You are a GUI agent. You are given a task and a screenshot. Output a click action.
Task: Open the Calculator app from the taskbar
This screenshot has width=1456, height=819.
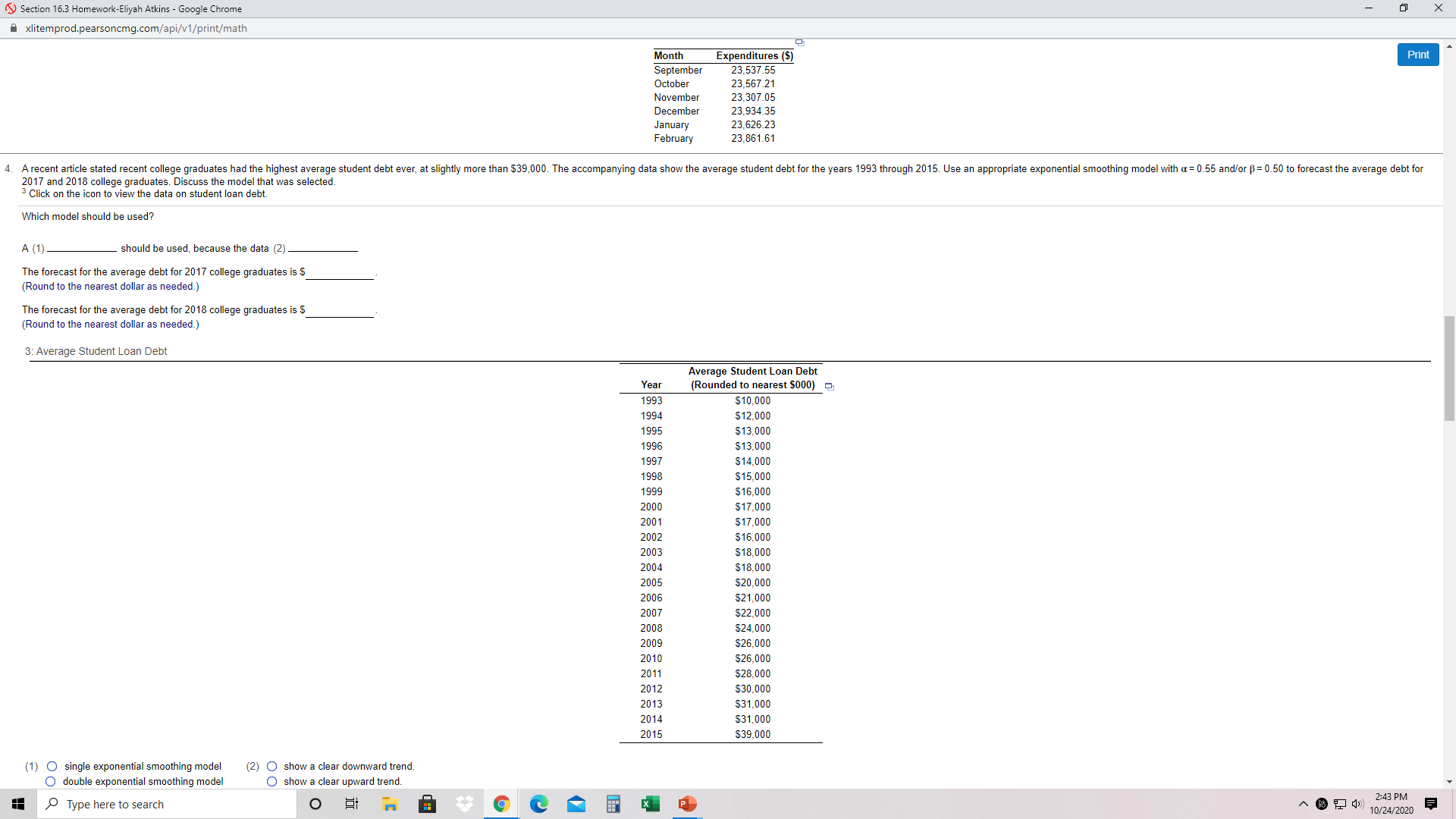tap(613, 804)
